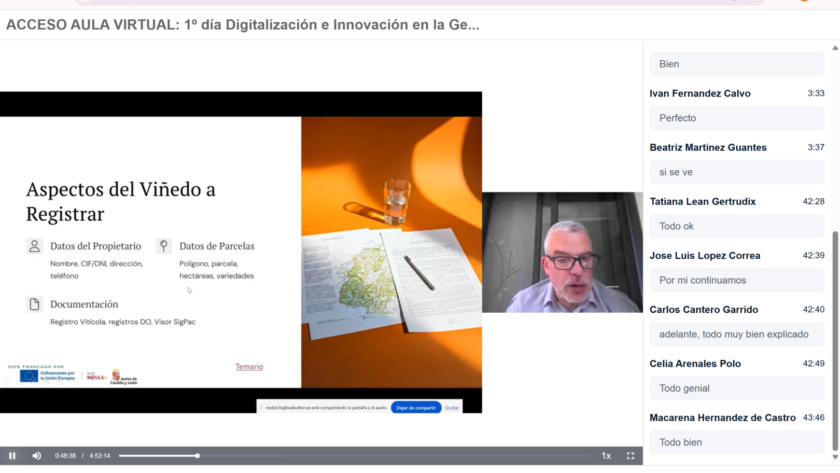Click the Temario link on slide

[x=249, y=367]
